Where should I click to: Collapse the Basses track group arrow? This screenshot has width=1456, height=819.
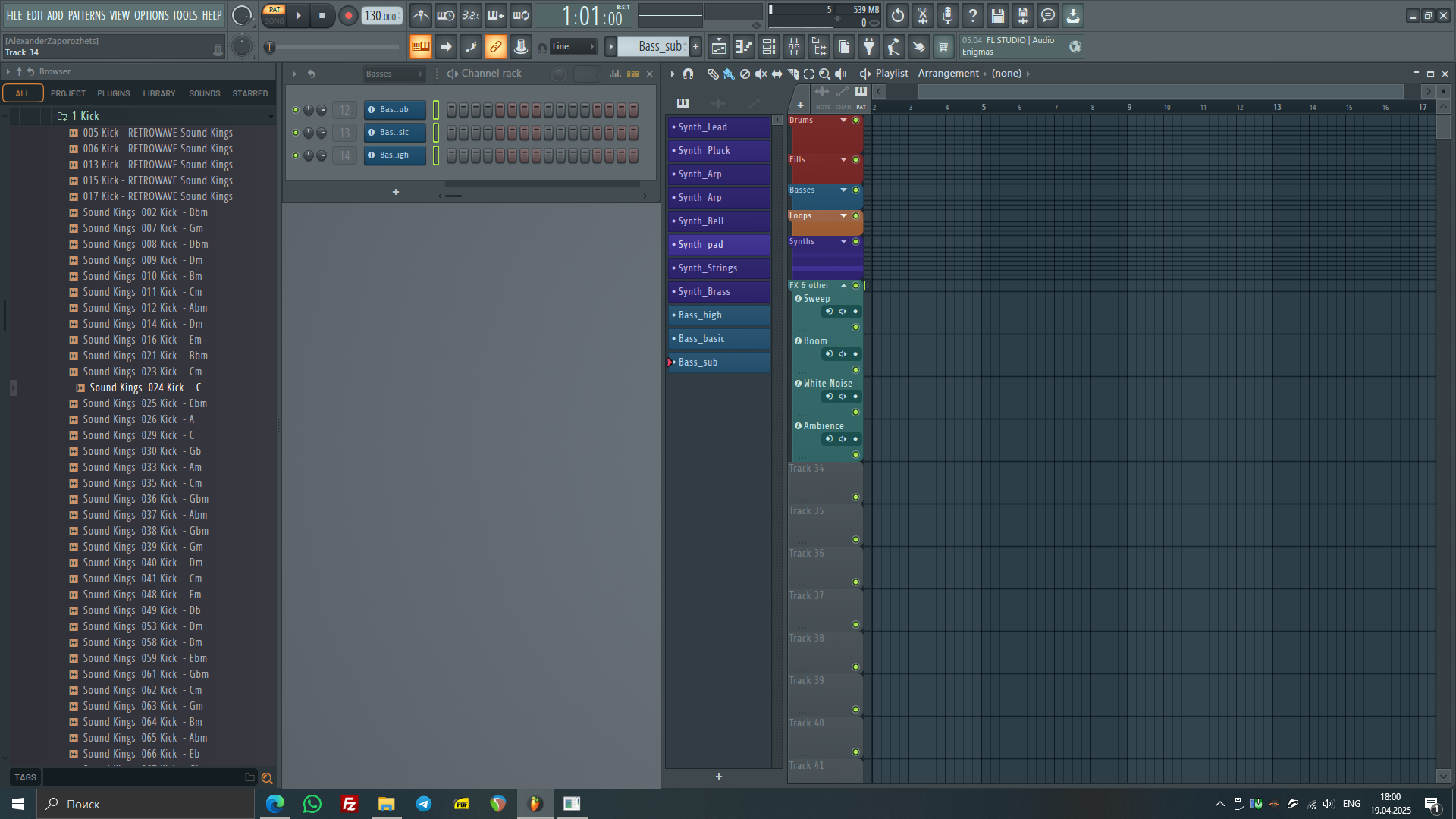coord(843,190)
